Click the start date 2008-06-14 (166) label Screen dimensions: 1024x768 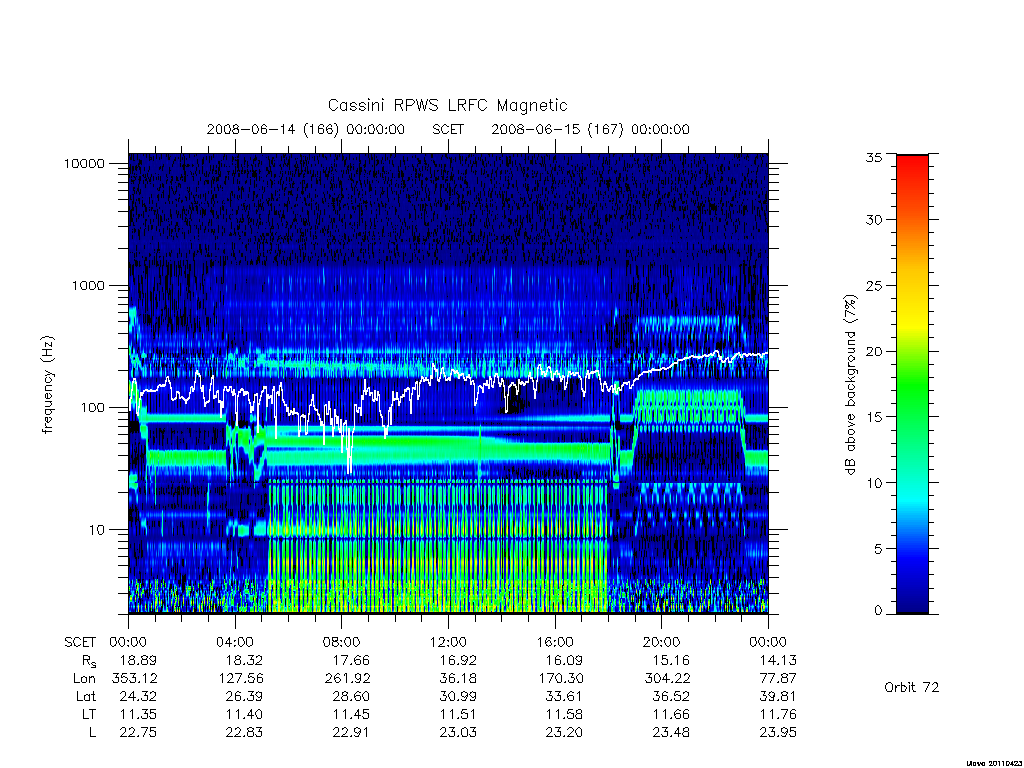tap(306, 129)
